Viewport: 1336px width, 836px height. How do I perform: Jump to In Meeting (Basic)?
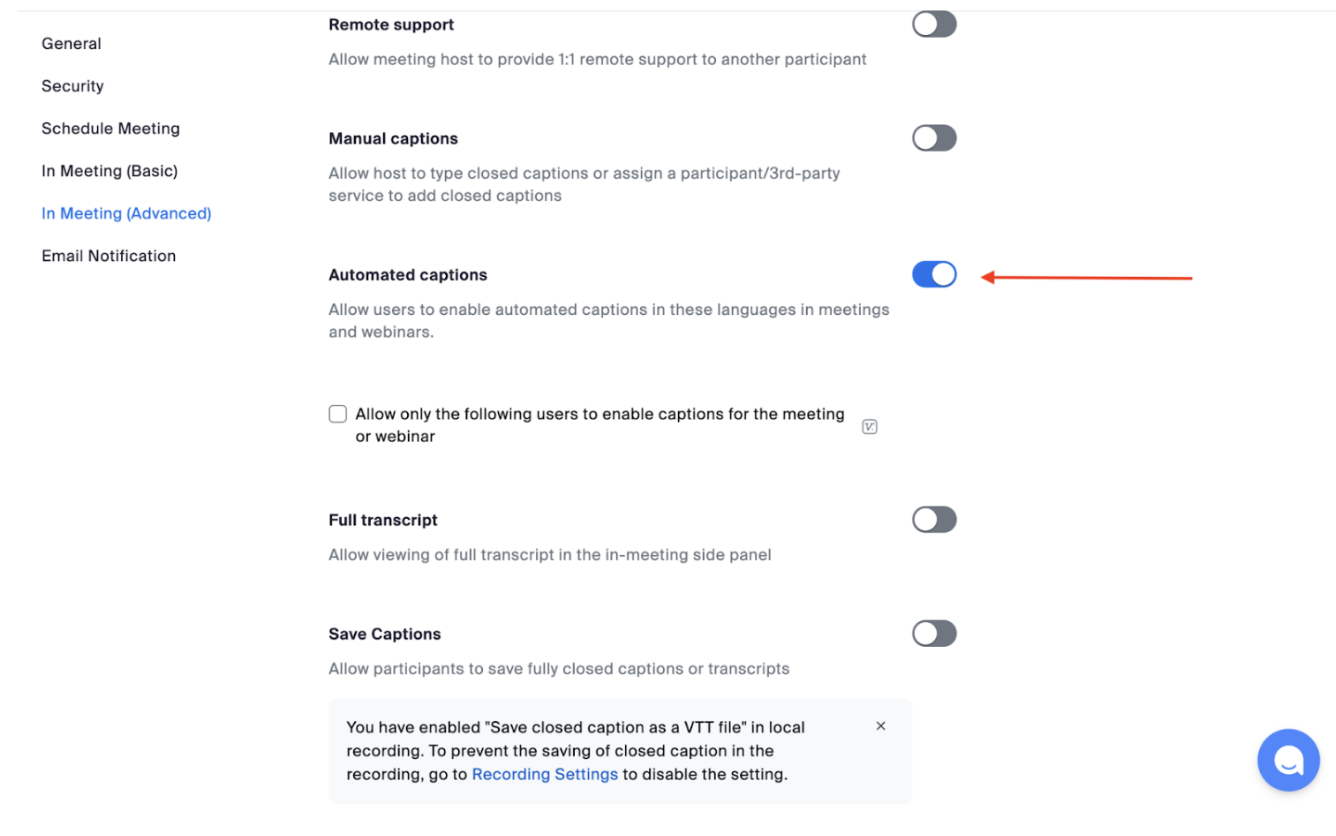coord(109,171)
